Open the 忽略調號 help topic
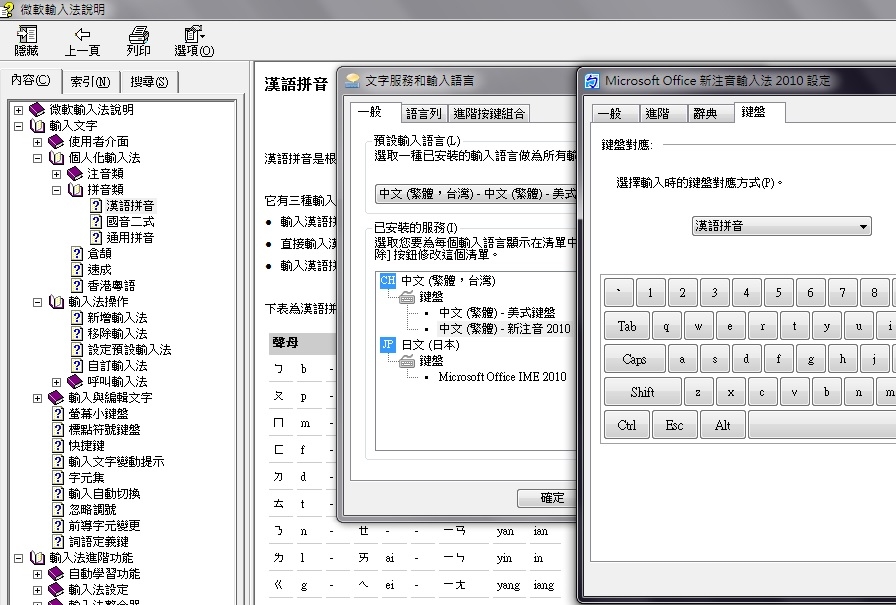 tap(92, 510)
